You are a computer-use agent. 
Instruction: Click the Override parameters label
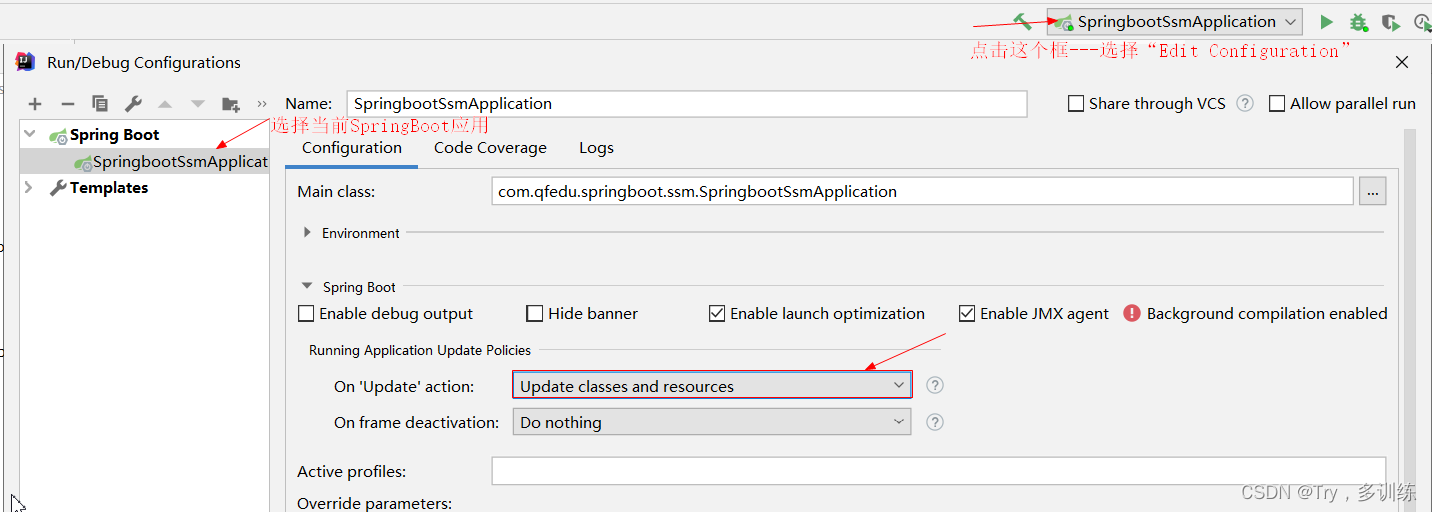pyautogui.click(x=375, y=503)
